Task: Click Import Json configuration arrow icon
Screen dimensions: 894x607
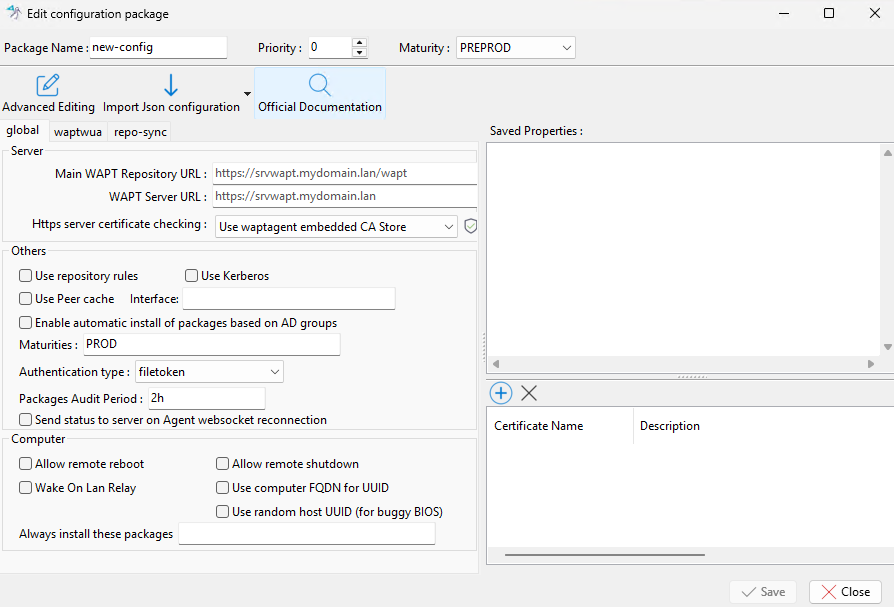Action: coord(171,85)
